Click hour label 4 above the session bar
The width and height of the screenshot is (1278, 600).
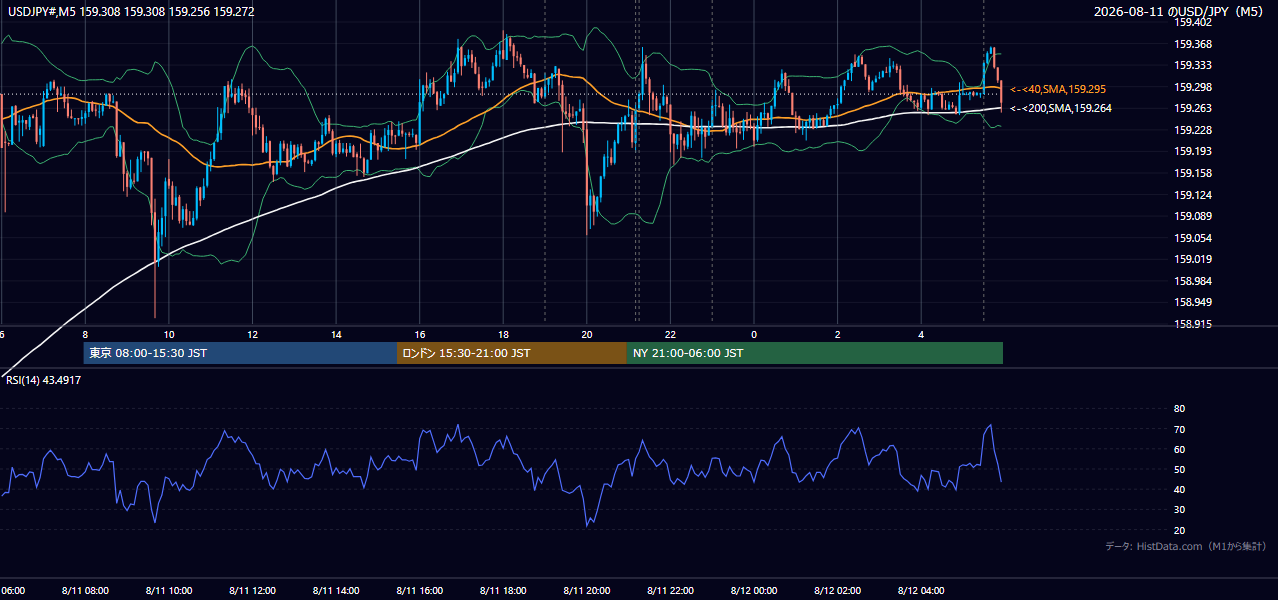[921, 334]
